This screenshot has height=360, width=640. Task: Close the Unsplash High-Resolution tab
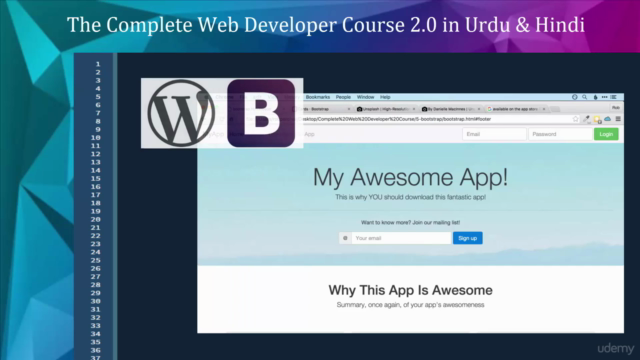click(413, 109)
